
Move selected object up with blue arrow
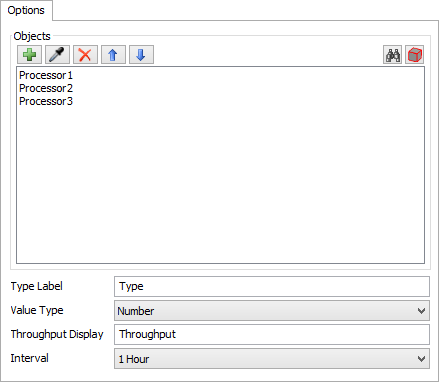pyautogui.click(x=113, y=55)
